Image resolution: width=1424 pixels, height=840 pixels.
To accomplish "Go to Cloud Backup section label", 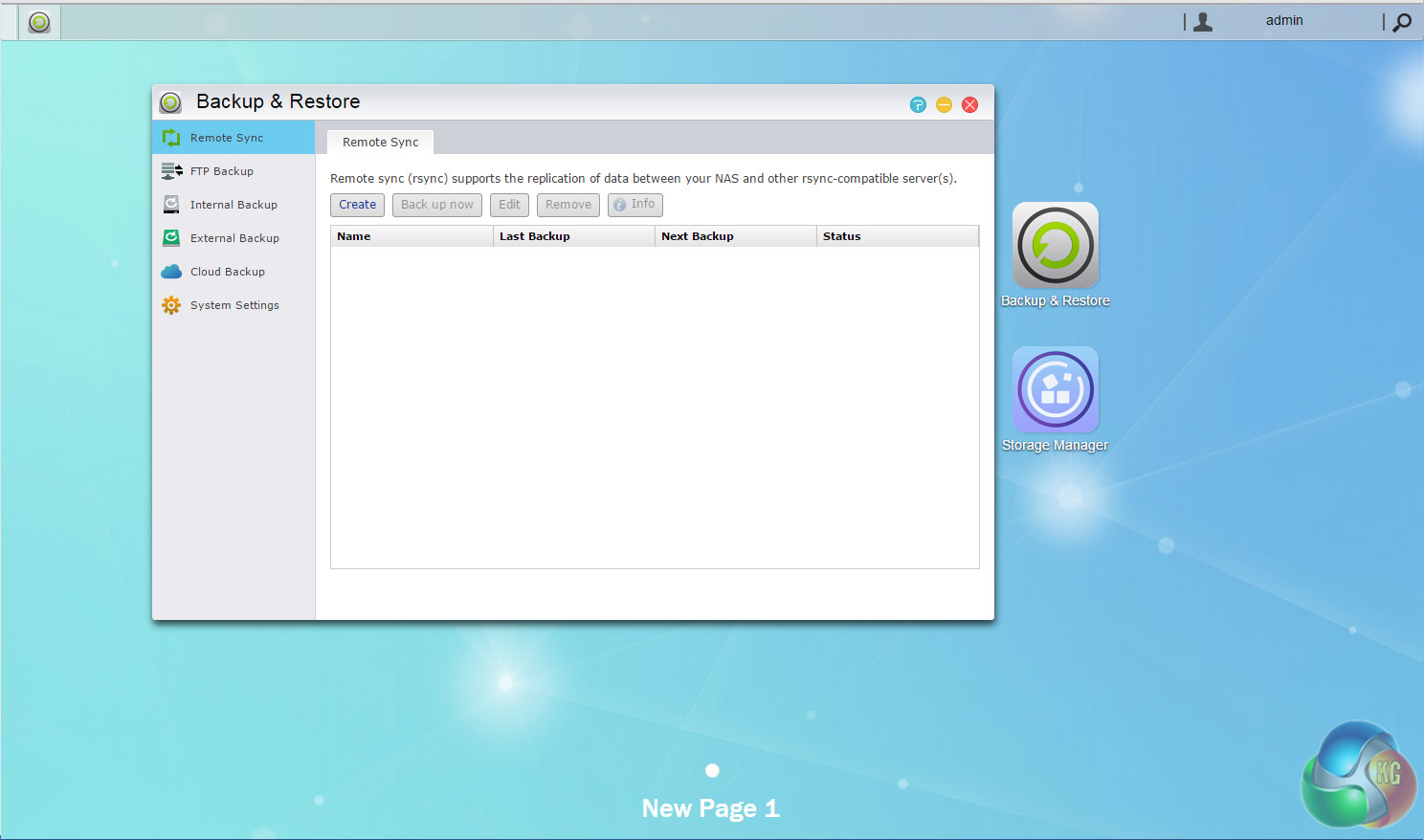I will [x=228, y=272].
